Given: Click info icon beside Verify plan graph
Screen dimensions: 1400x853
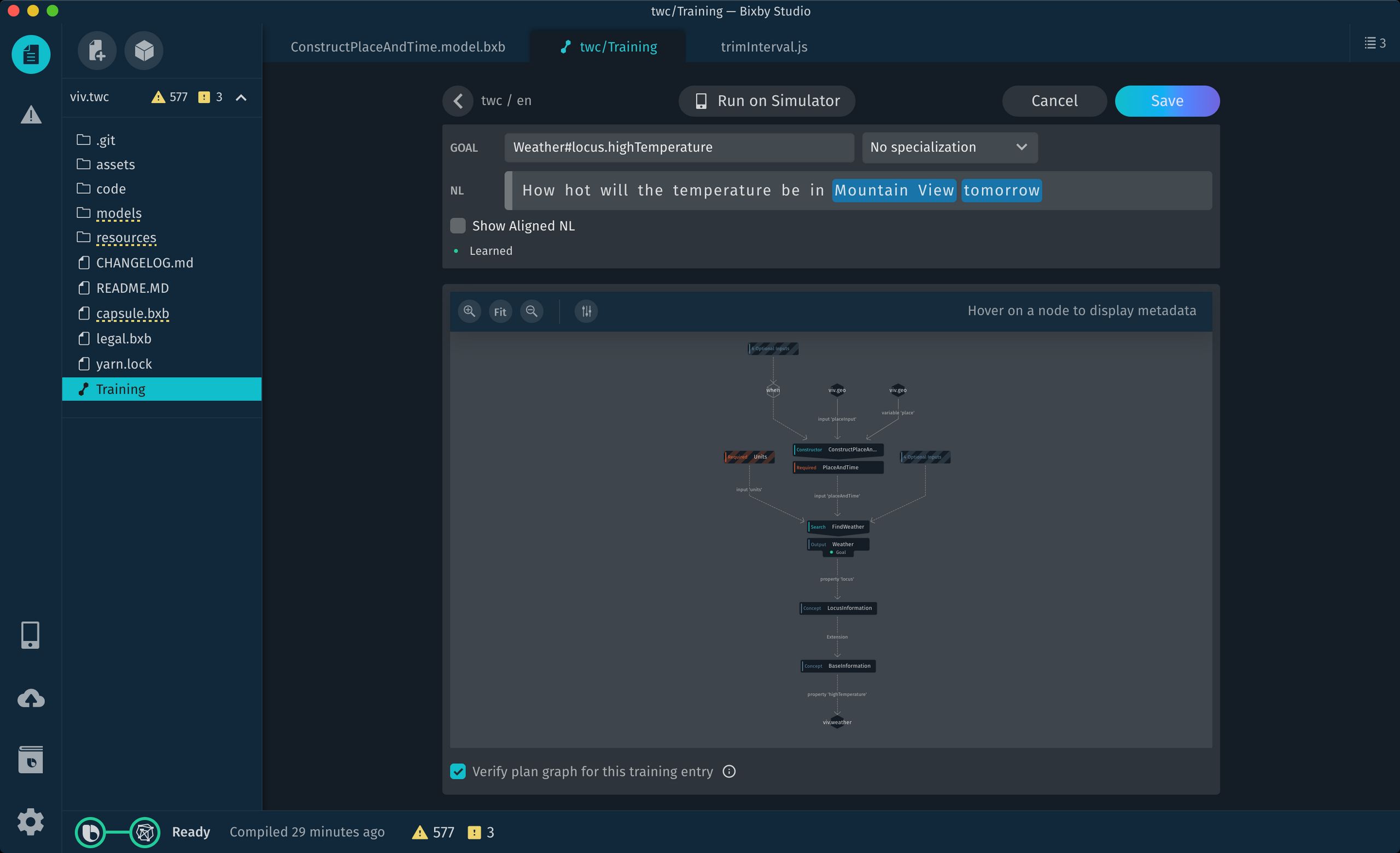Looking at the screenshot, I should [x=729, y=771].
